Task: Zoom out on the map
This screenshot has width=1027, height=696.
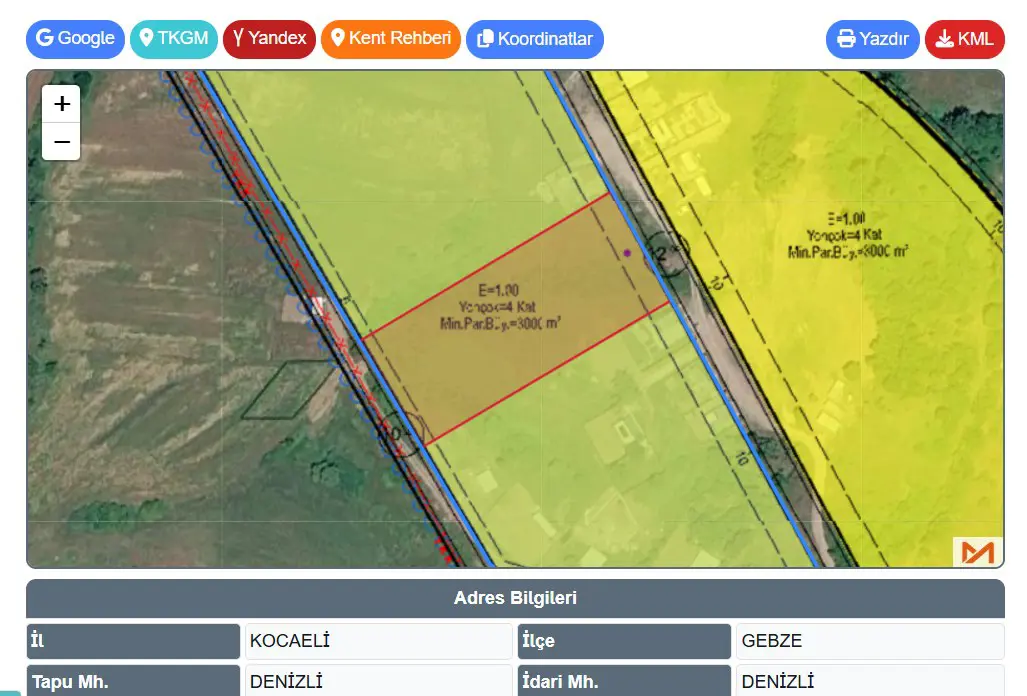Action: pyautogui.click(x=62, y=141)
